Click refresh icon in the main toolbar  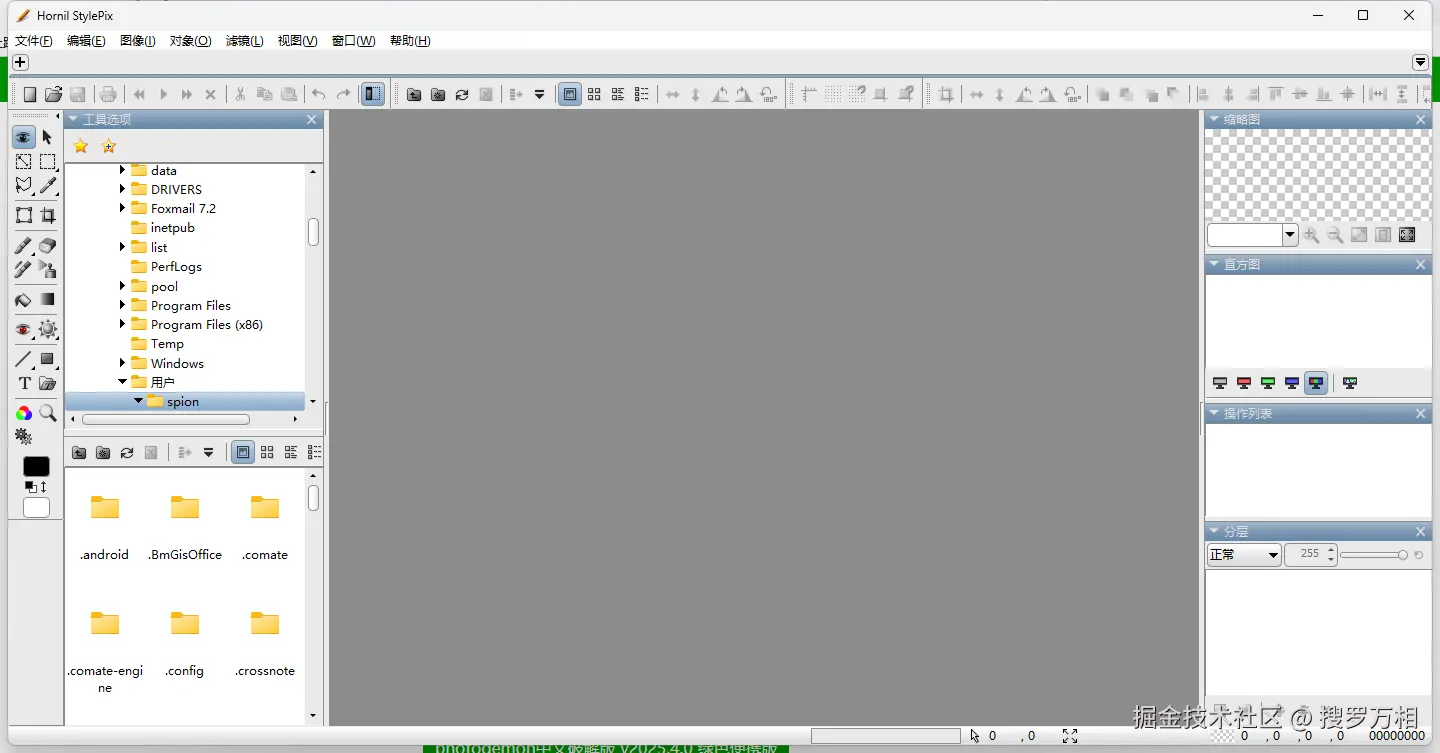462,94
